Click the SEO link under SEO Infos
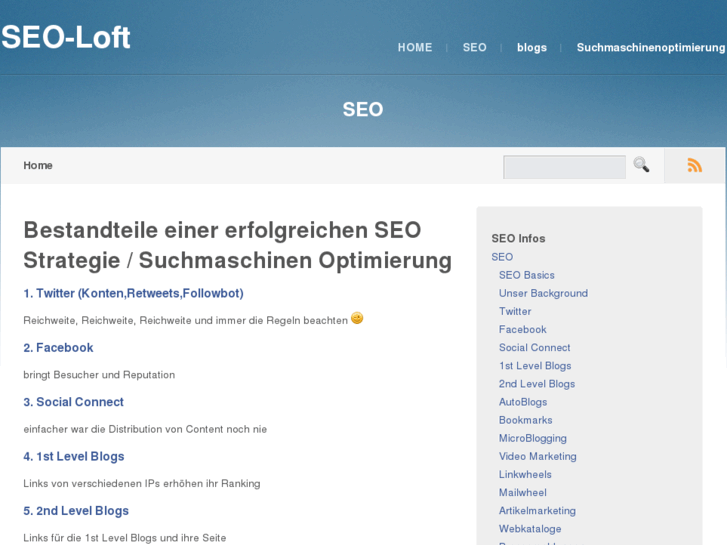The height and width of the screenshot is (545, 727). pos(502,257)
